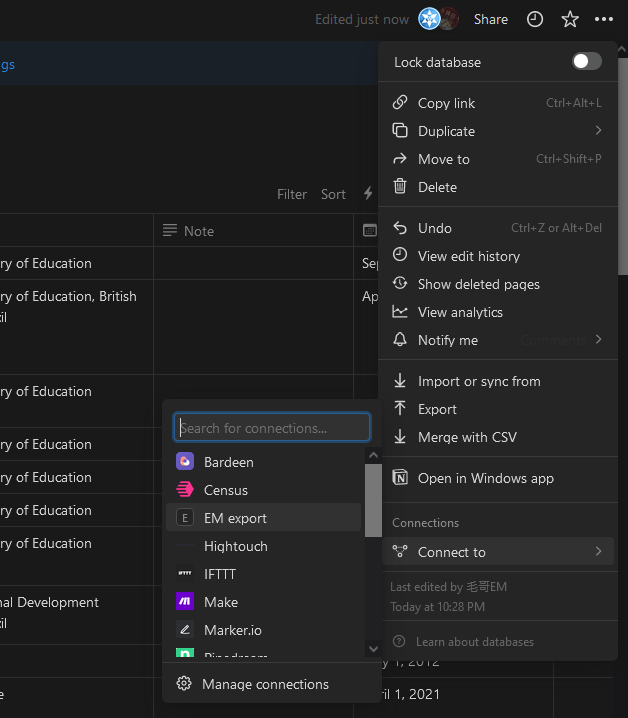The image size is (628, 718).
Task: Select Import or sync from
Action: click(498, 381)
